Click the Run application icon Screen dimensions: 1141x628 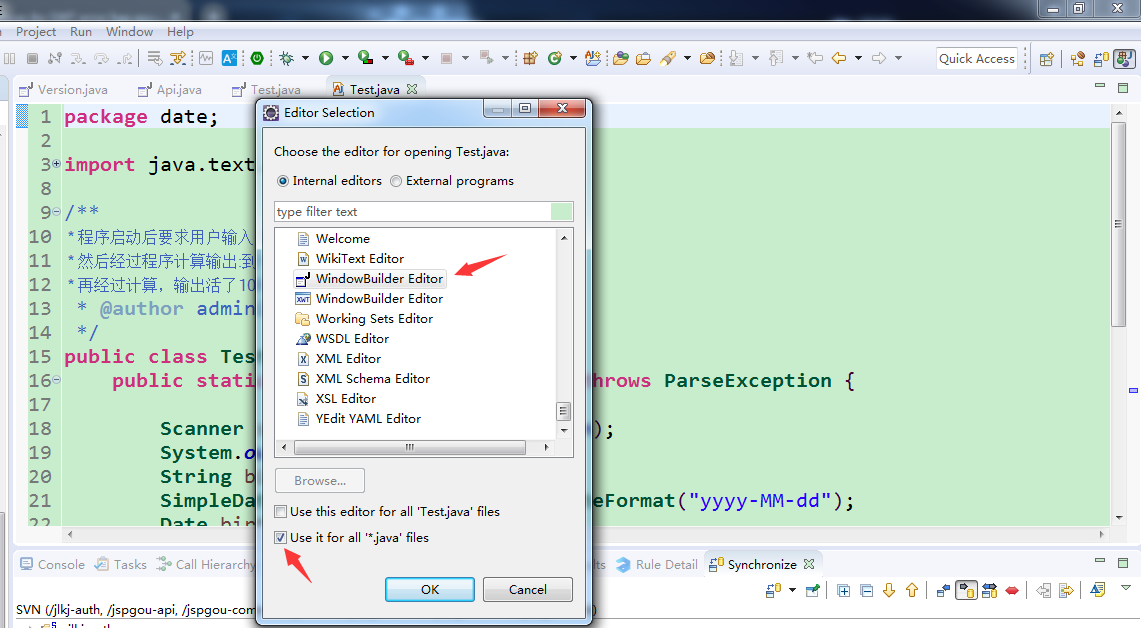(x=326, y=58)
